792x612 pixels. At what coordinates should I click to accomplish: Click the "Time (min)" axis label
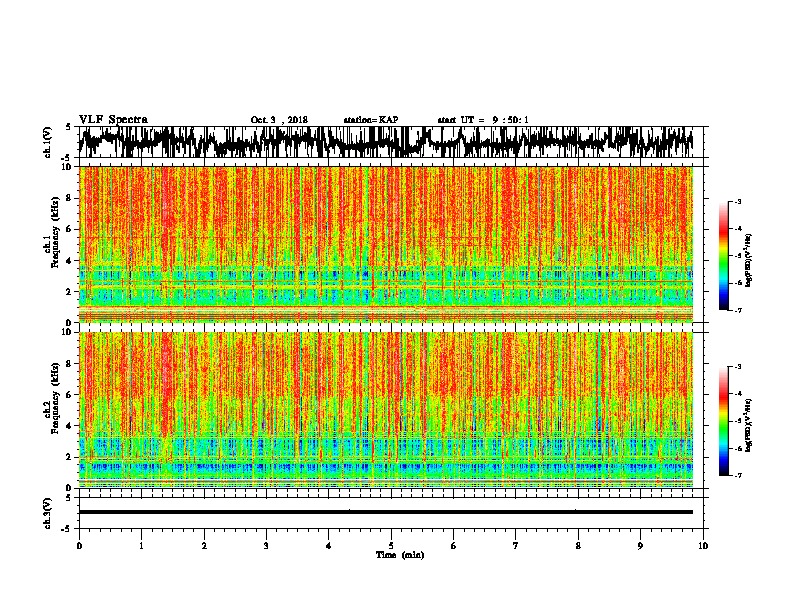click(400, 555)
